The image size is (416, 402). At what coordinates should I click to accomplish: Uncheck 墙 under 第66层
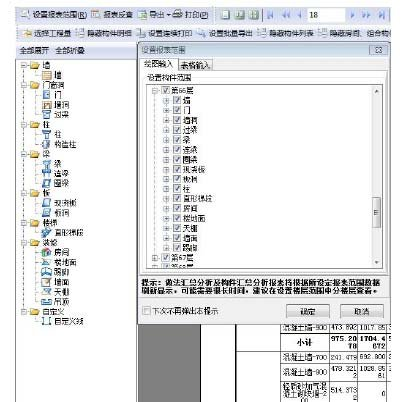point(177,100)
